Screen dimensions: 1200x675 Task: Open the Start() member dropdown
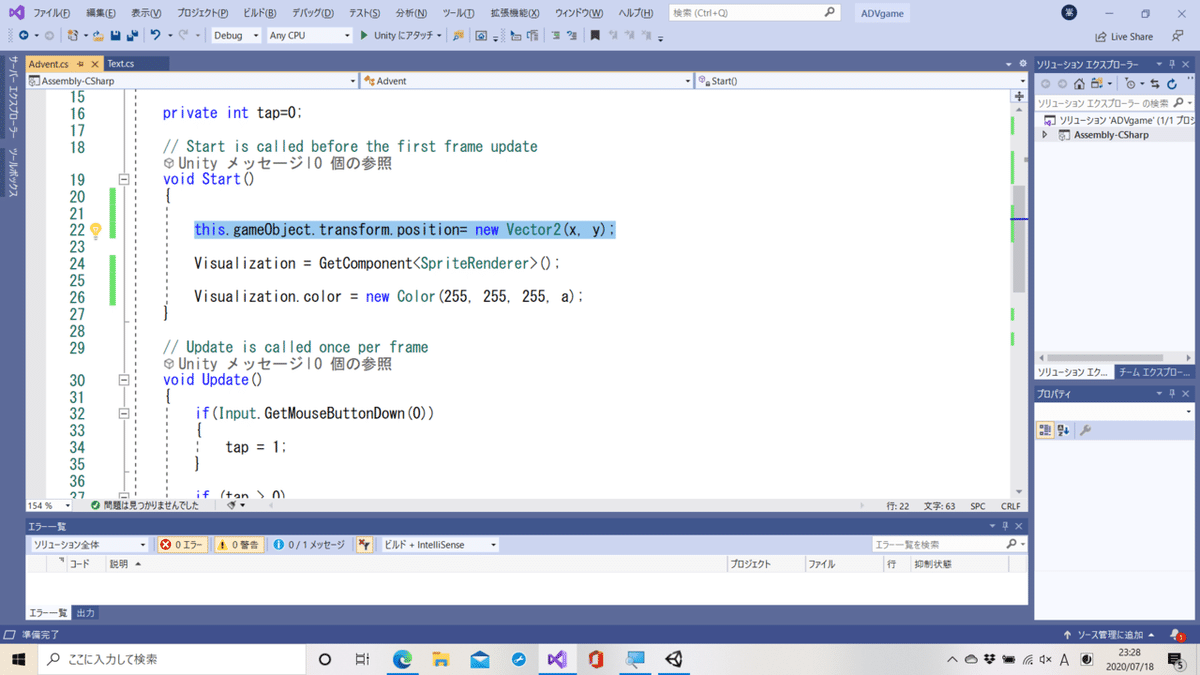pyautogui.click(x=861, y=81)
